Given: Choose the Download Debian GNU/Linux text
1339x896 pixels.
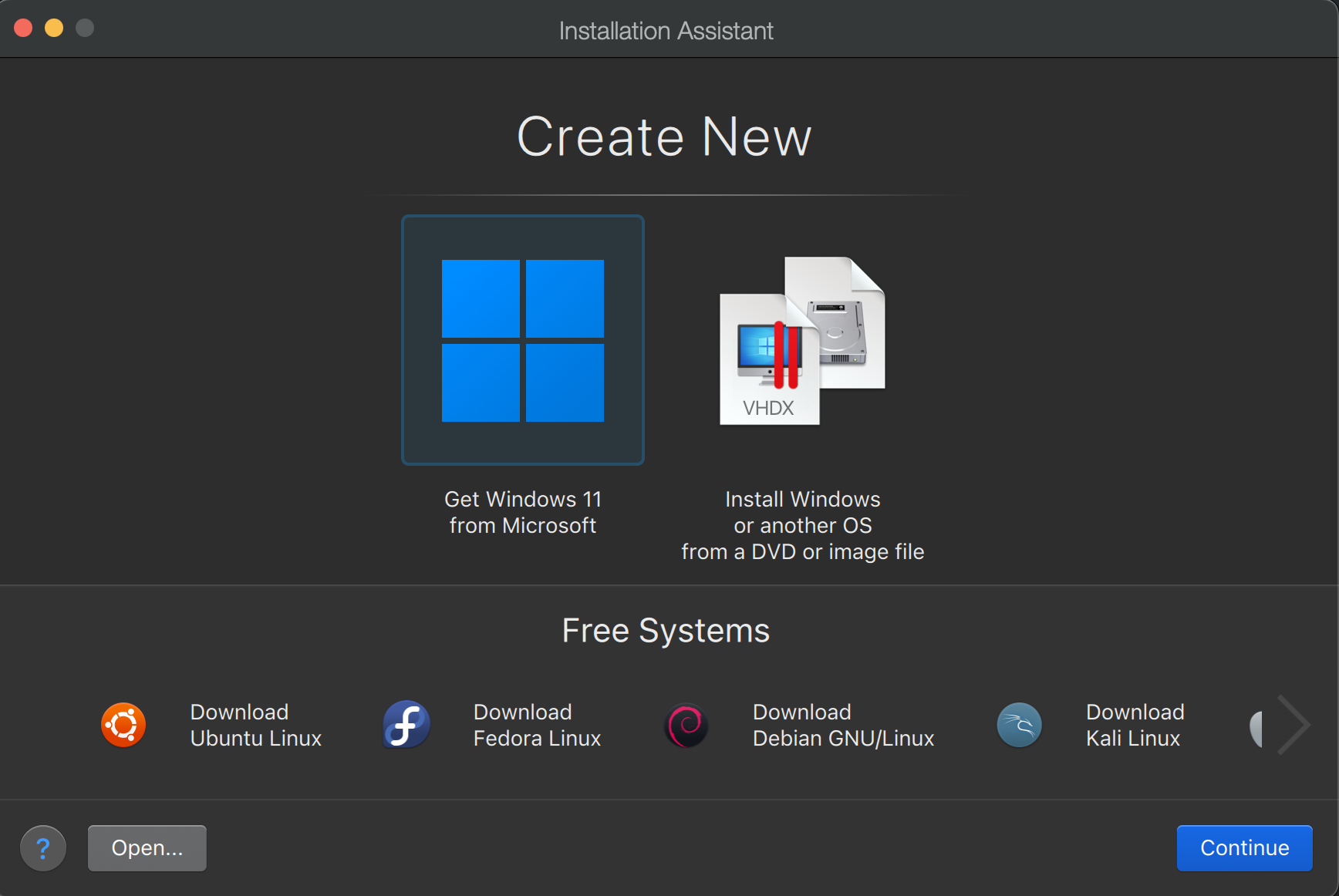Looking at the screenshot, I should click(843, 725).
